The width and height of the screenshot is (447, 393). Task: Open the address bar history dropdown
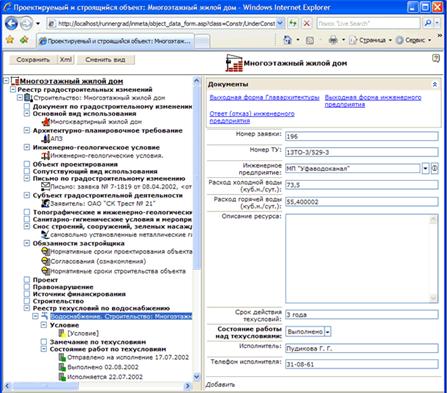click(x=280, y=23)
